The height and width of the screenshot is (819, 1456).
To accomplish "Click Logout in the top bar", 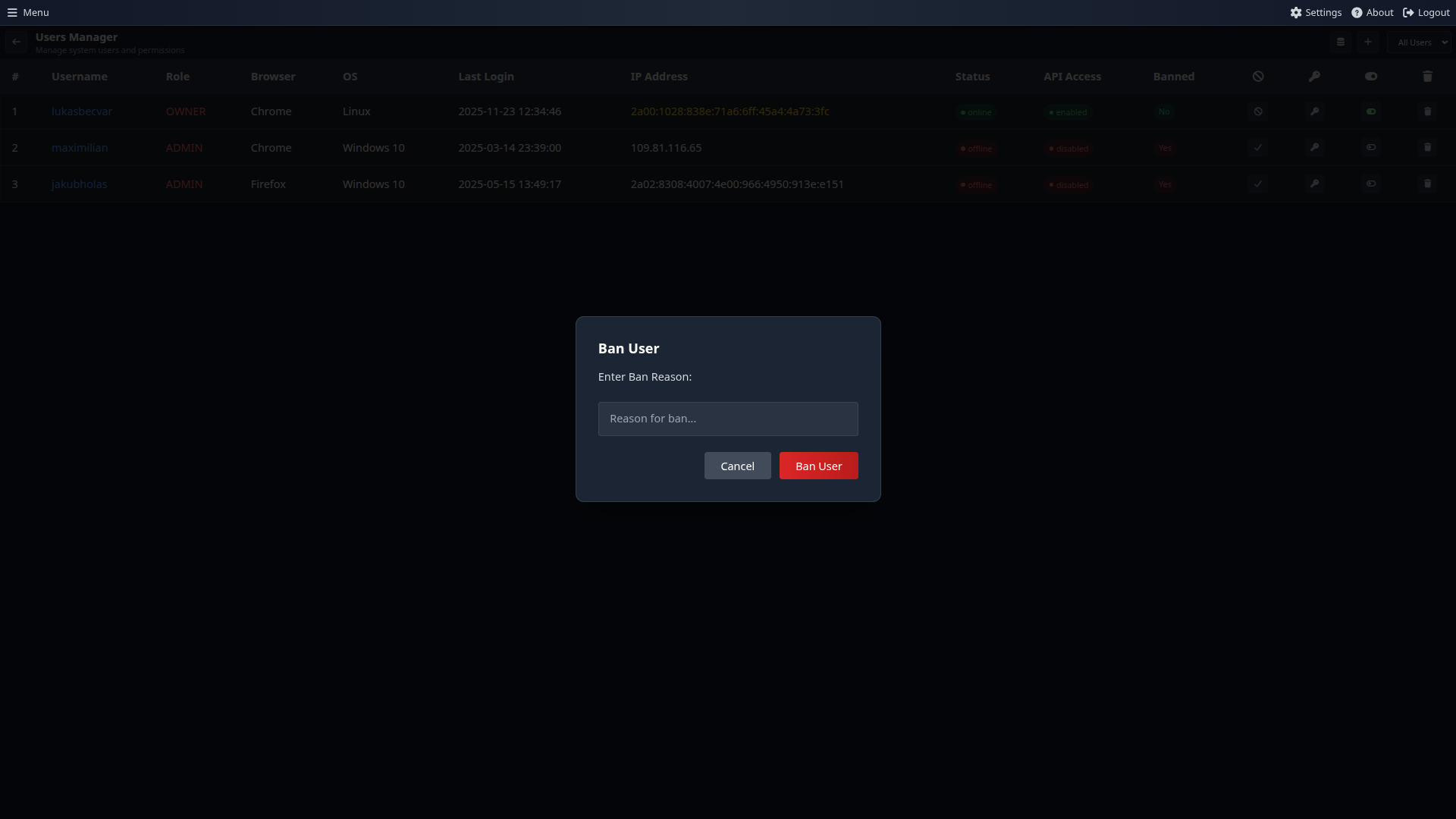I will pos(1426,12).
